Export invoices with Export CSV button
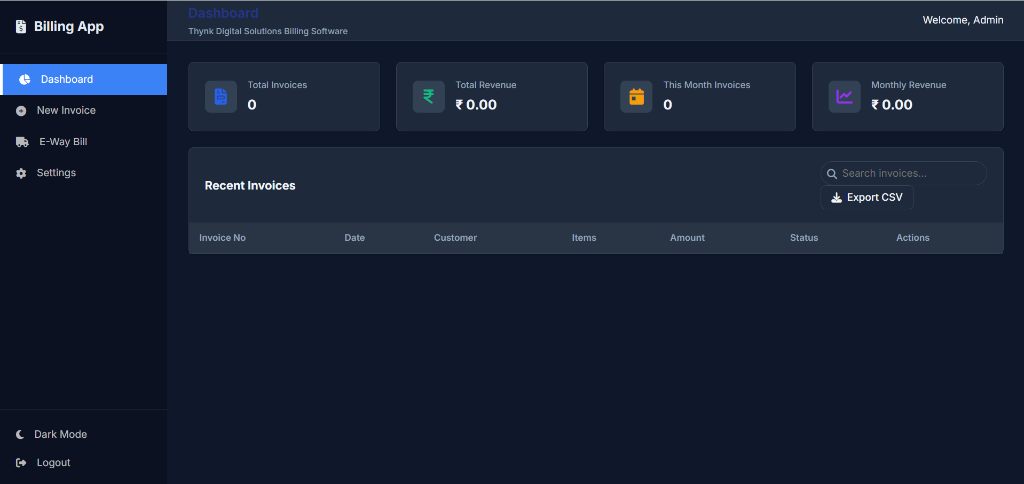Screen dimensions: 1024x484 pyautogui.click(x=867, y=197)
